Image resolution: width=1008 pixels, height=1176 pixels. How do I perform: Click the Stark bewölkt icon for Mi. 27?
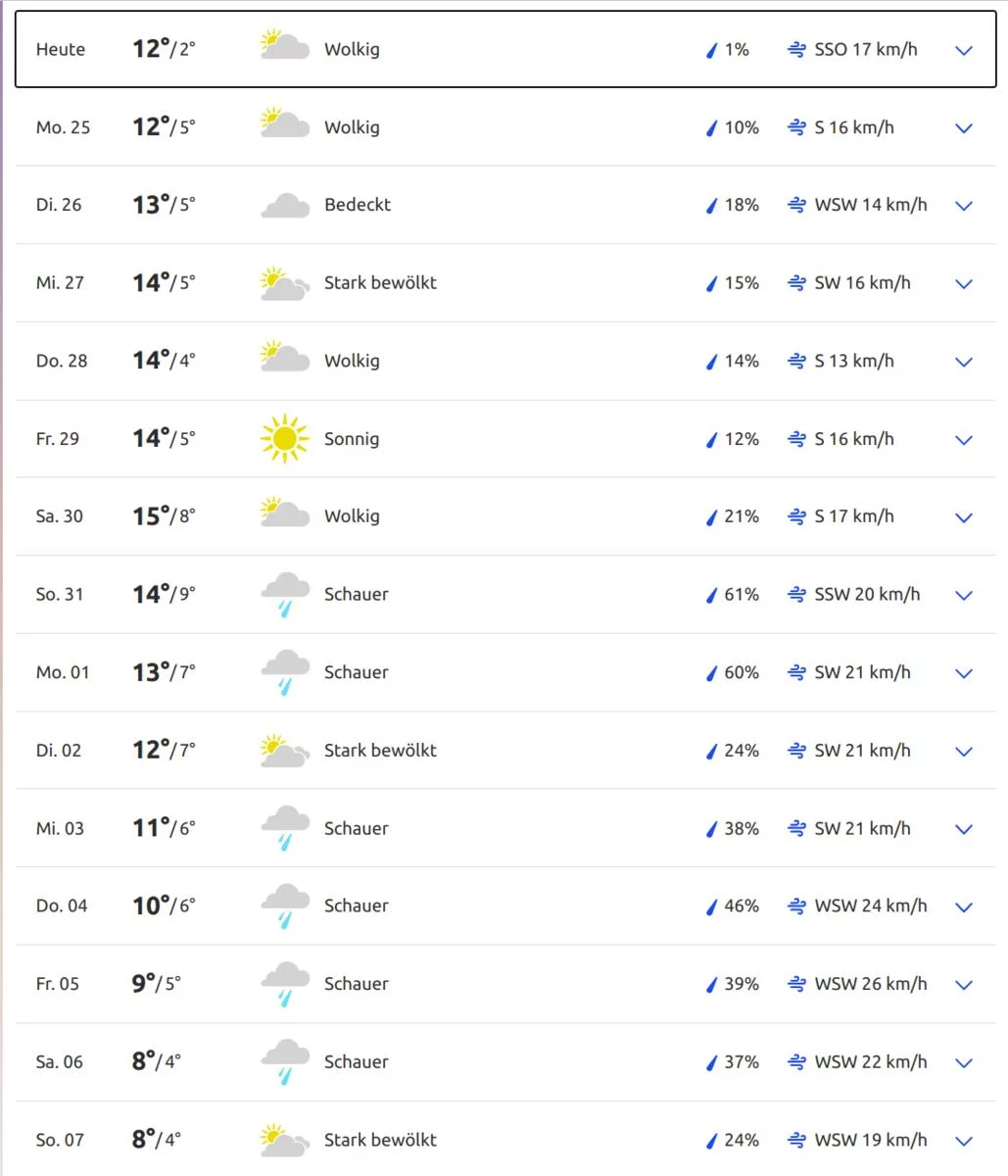click(284, 283)
